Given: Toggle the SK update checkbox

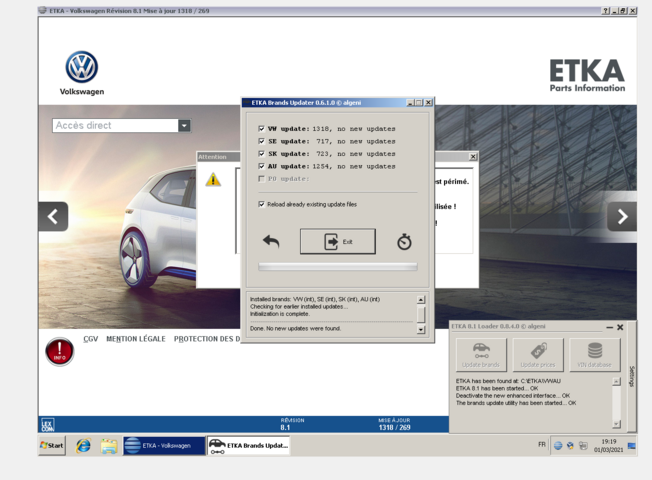Looking at the screenshot, I should coord(262,153).
